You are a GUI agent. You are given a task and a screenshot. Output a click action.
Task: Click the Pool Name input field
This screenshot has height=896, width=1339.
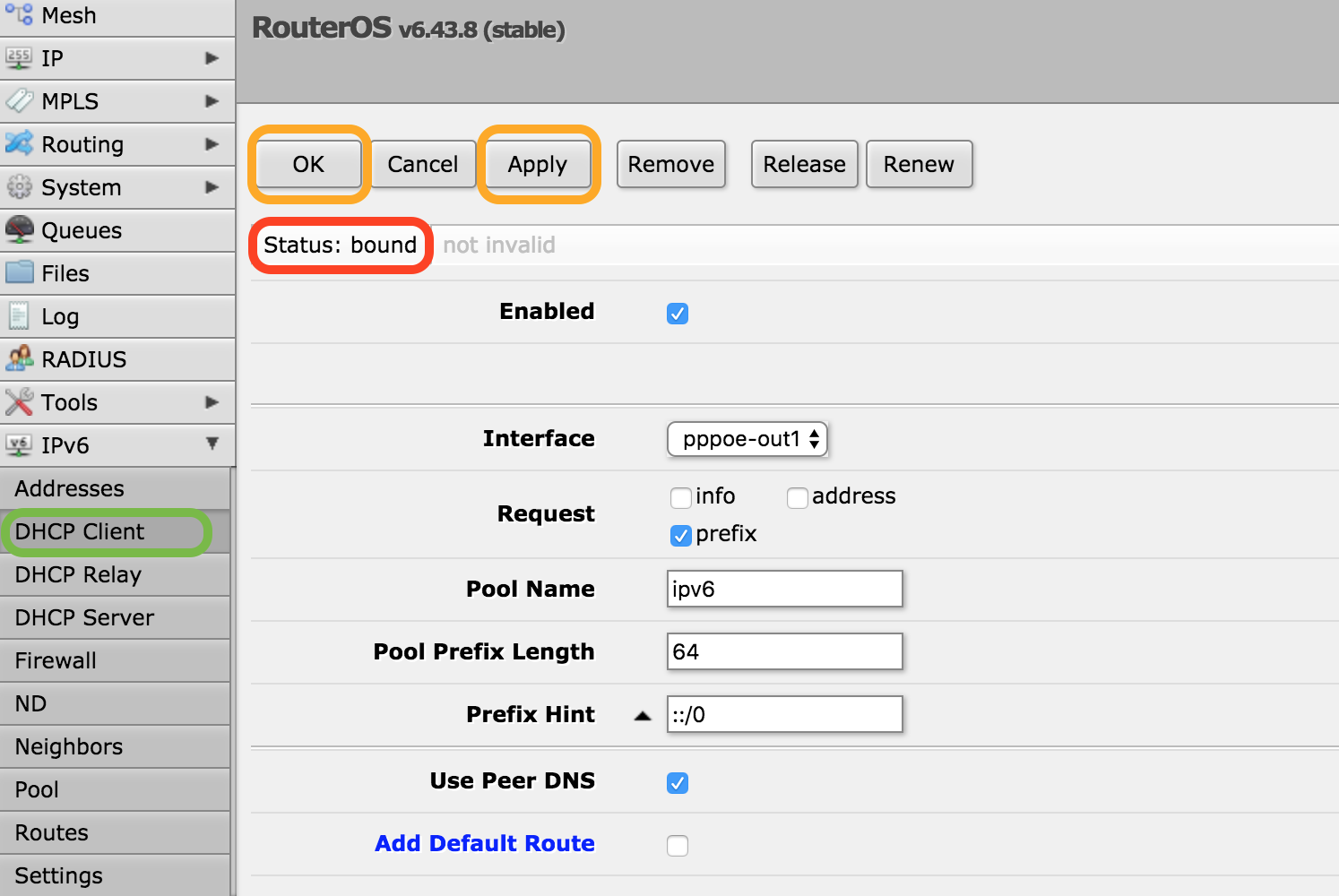tap(785, 589)
